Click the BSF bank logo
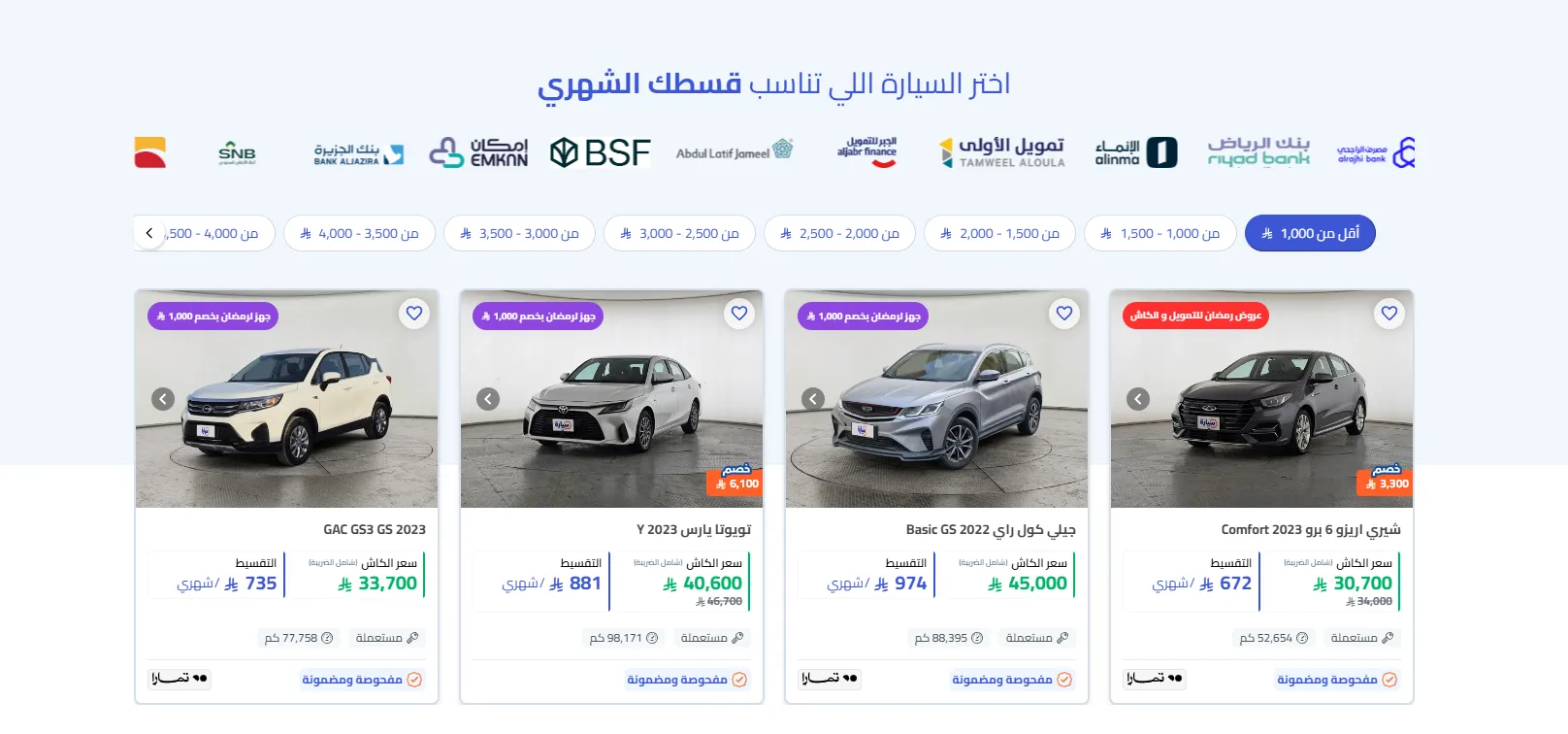1568x734 pixels. pyautogui.click(x=599, y=152)
